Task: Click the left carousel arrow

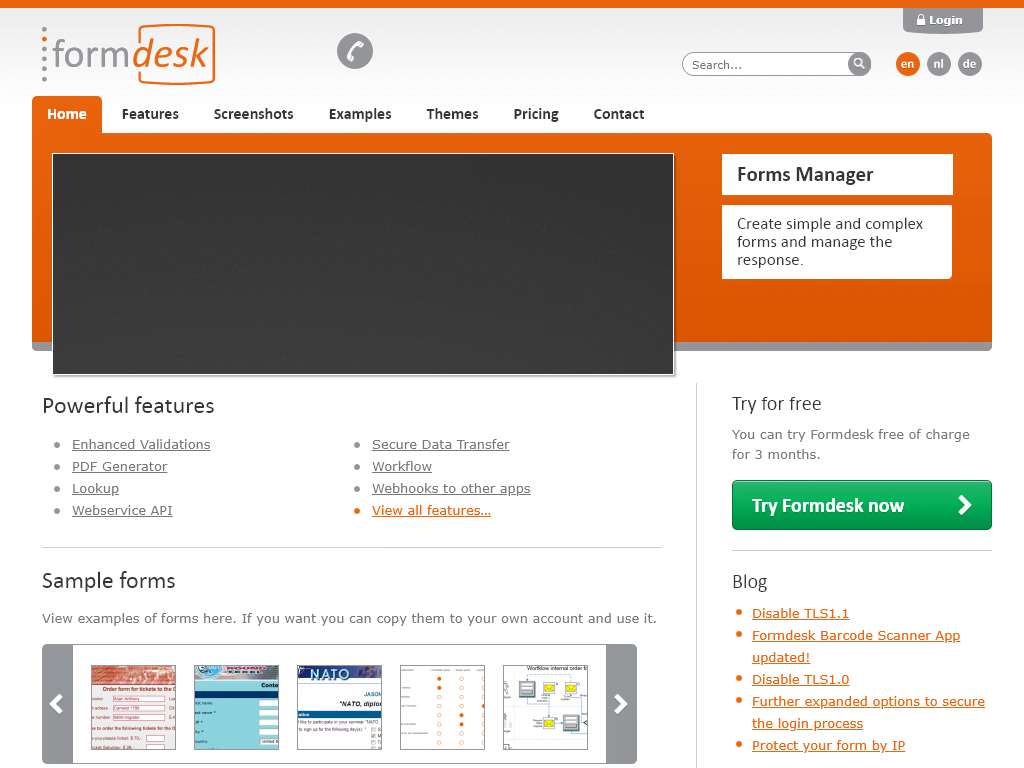Action: pos(56,704)
